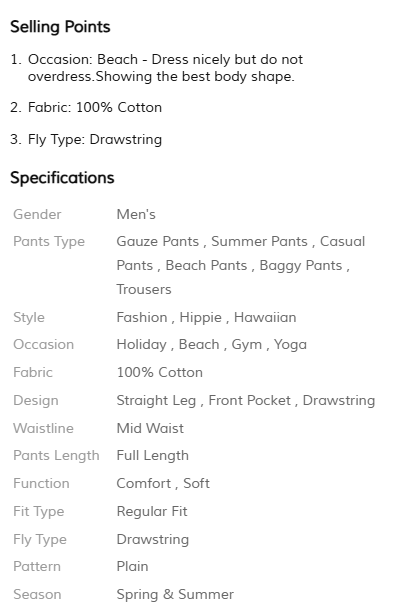
Task: Click the 100% Cotton value in specifications
Action: 160,372
